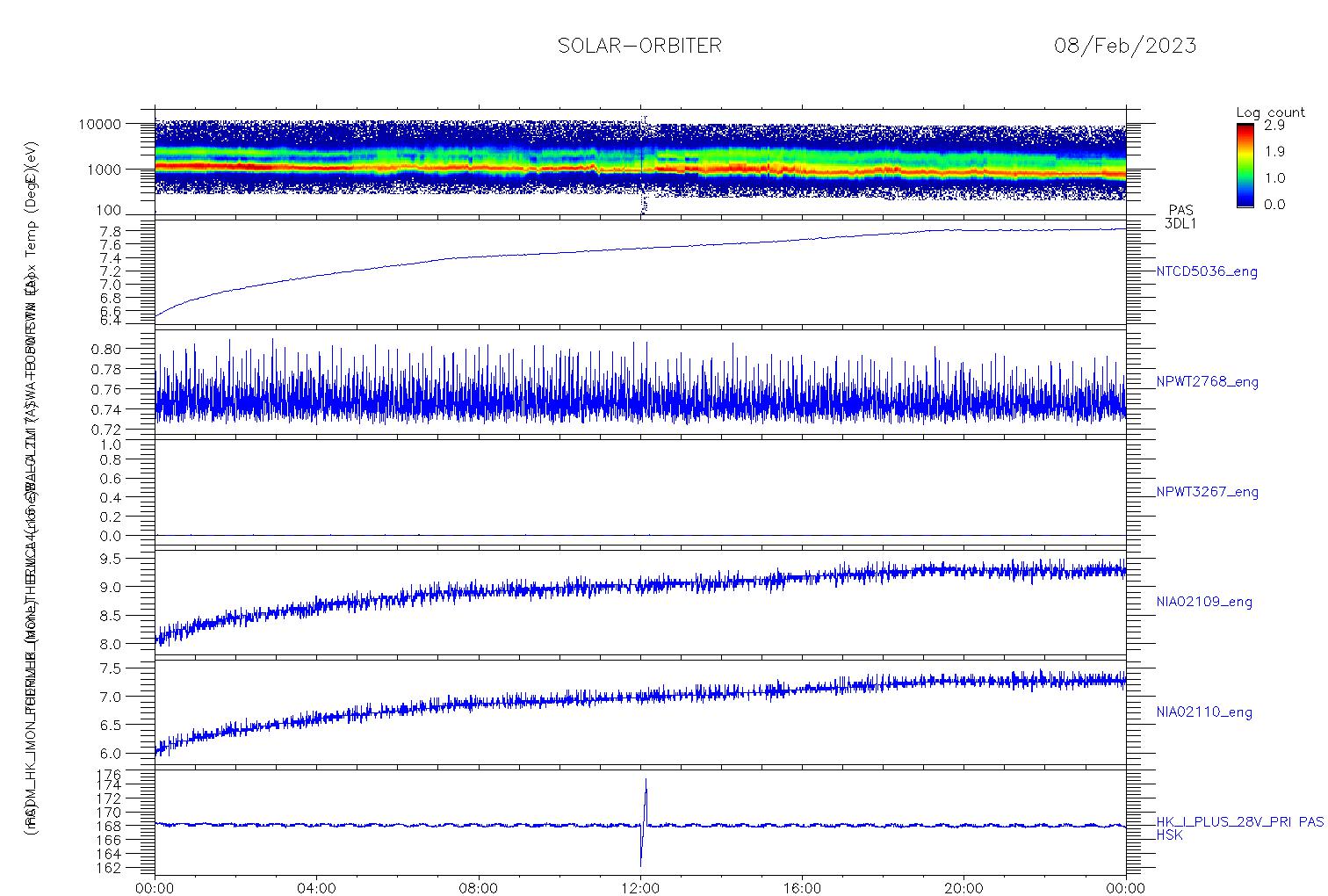Click the 0.0 color bar label
This screenshot has width=1328, height=896.
pyautogui.click(x=1274, y=204)
